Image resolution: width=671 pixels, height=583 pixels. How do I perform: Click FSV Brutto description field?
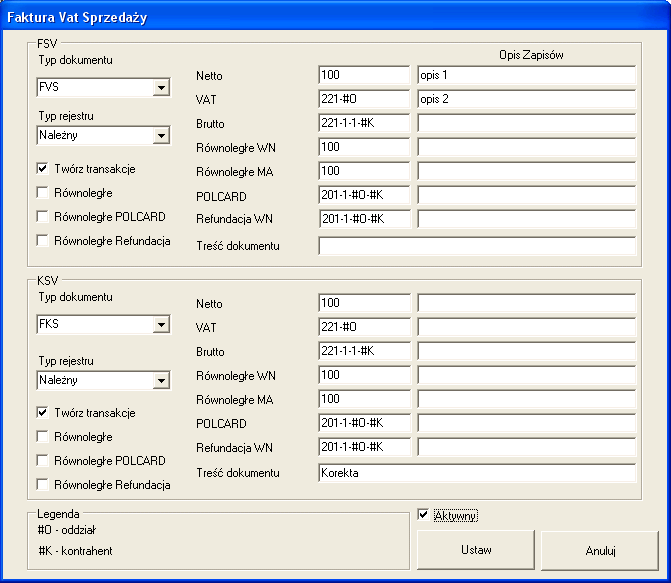point(527,123)
